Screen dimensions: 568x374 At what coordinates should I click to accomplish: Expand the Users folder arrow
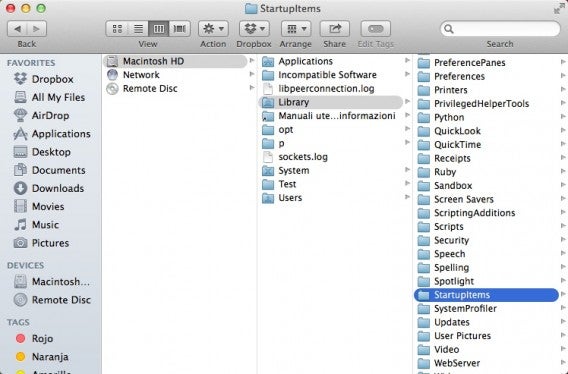407,197
